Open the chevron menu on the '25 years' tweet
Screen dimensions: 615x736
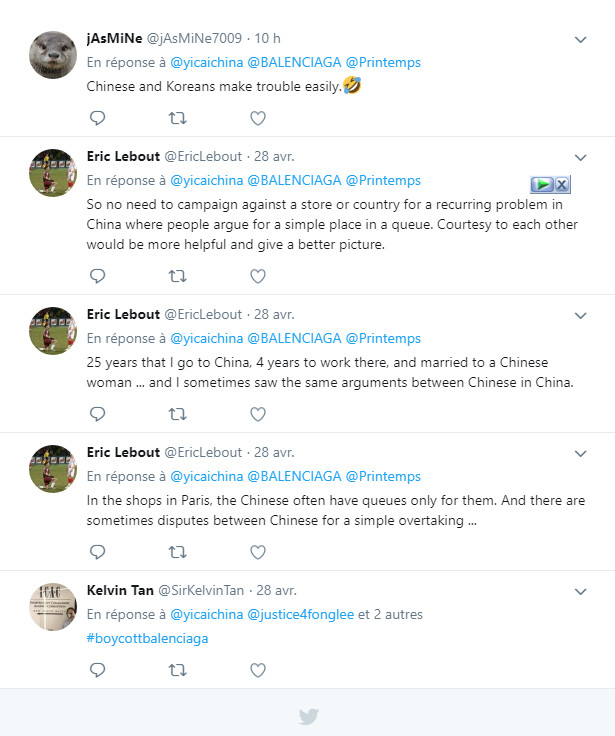580,315
